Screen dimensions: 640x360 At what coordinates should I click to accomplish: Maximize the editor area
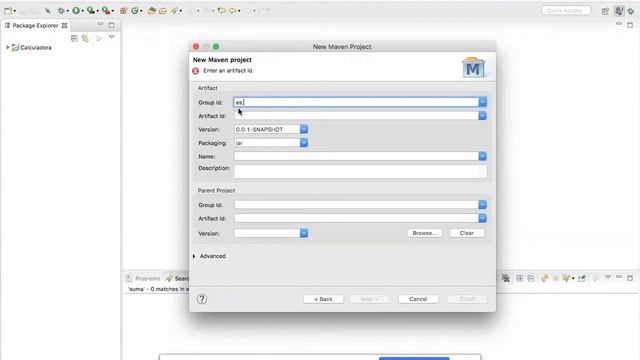tap(630, 25)
